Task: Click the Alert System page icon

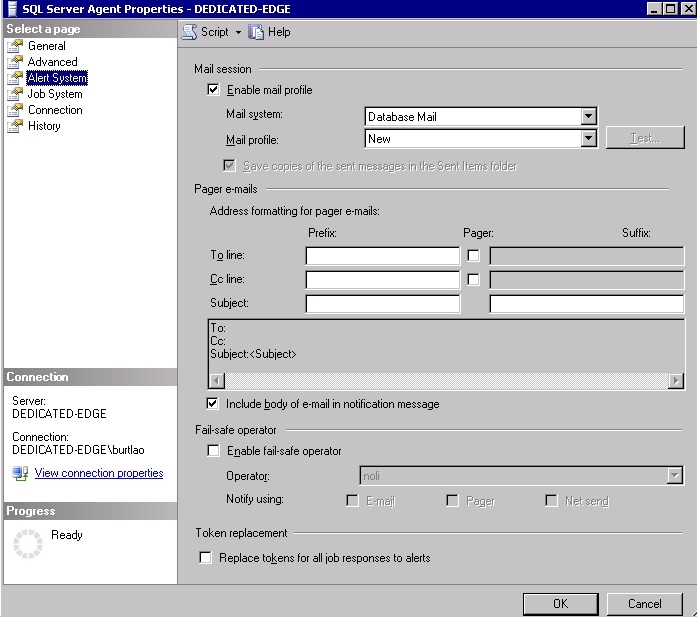Action: click(x=15, y=78)
